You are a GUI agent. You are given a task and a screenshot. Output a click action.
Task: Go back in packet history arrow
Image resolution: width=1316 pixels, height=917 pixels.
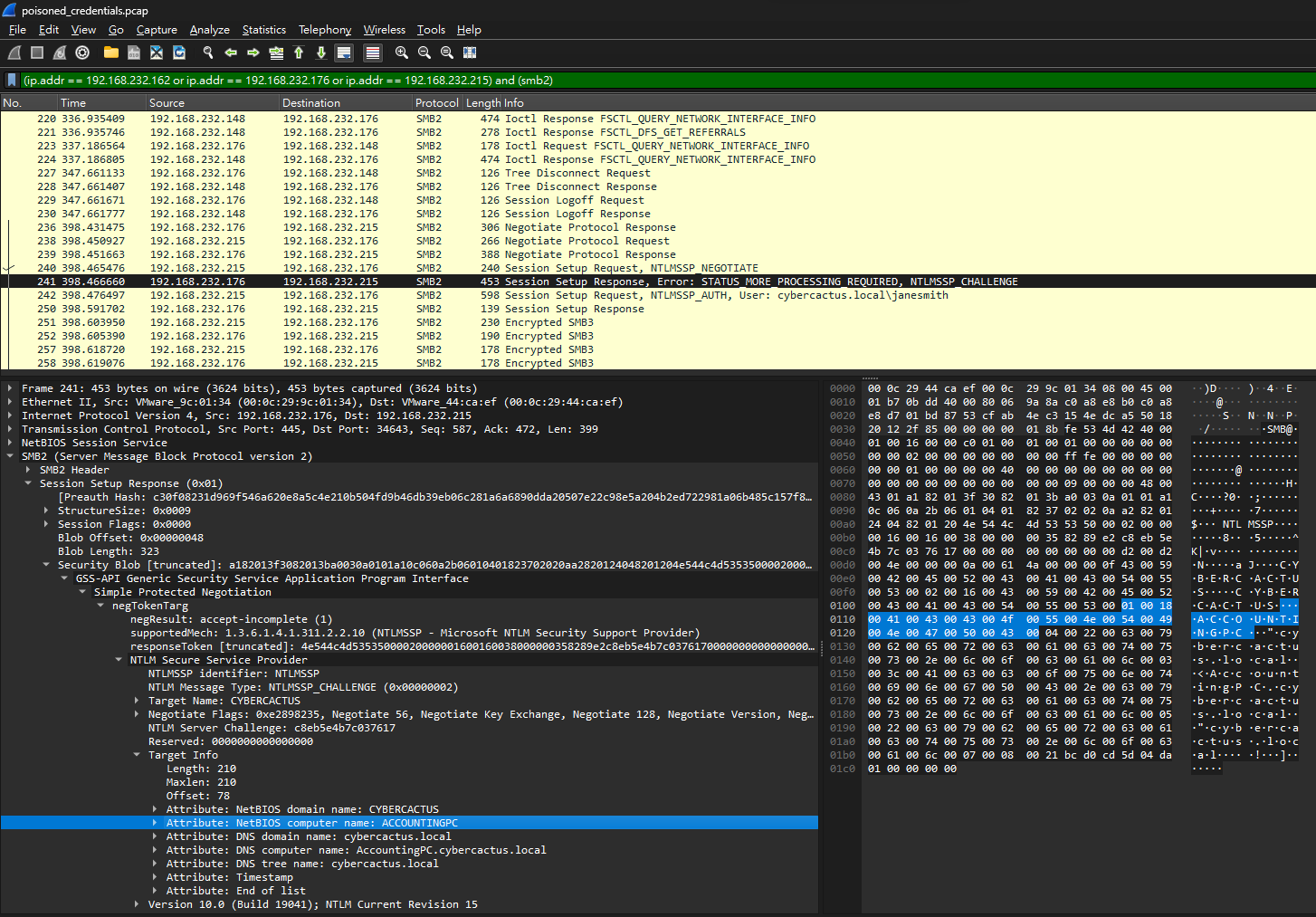coord(231,53)
